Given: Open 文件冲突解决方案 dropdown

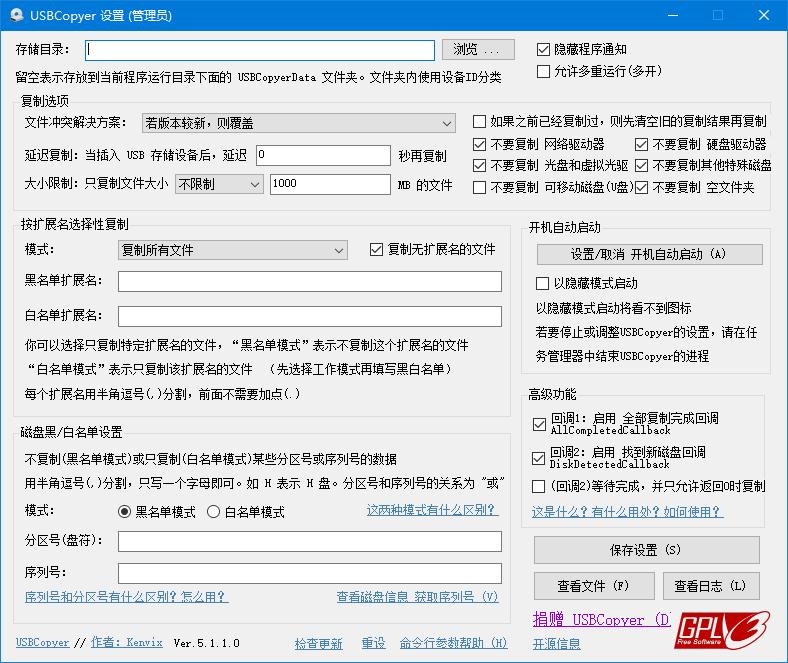Looking at the screenshot, I should click(x=299, y=123).
